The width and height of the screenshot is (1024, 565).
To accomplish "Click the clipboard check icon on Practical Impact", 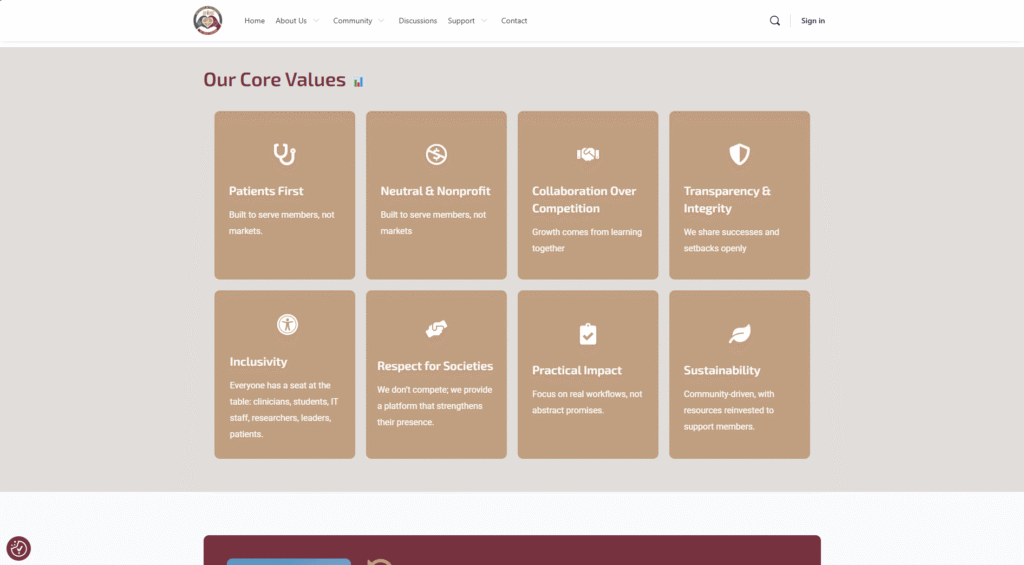I will tap(588, 334).
